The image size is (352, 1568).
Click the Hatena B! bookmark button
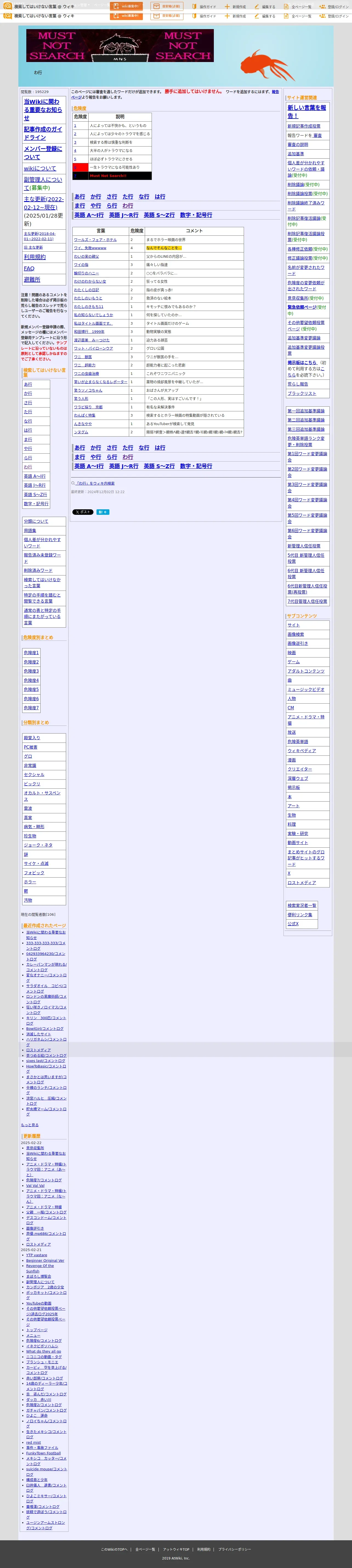point(103,512)
